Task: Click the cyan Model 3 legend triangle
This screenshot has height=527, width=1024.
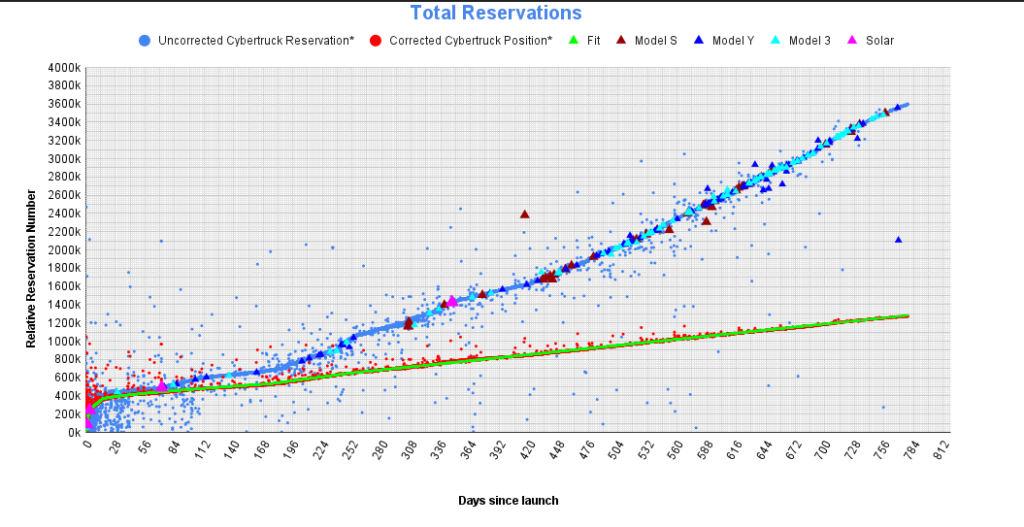Action: pos(775,40)
